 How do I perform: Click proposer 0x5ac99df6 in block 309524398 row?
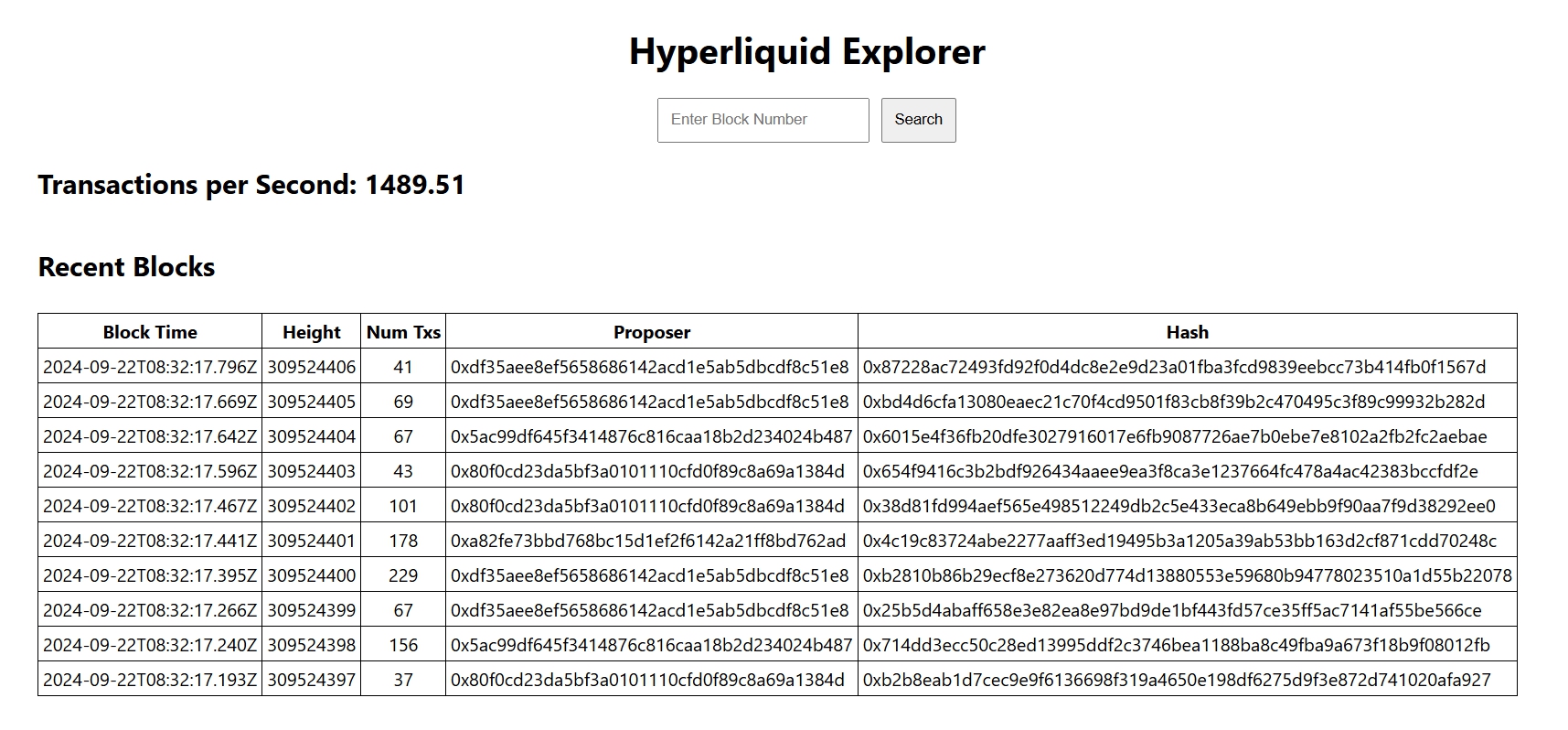pos(652,645)
